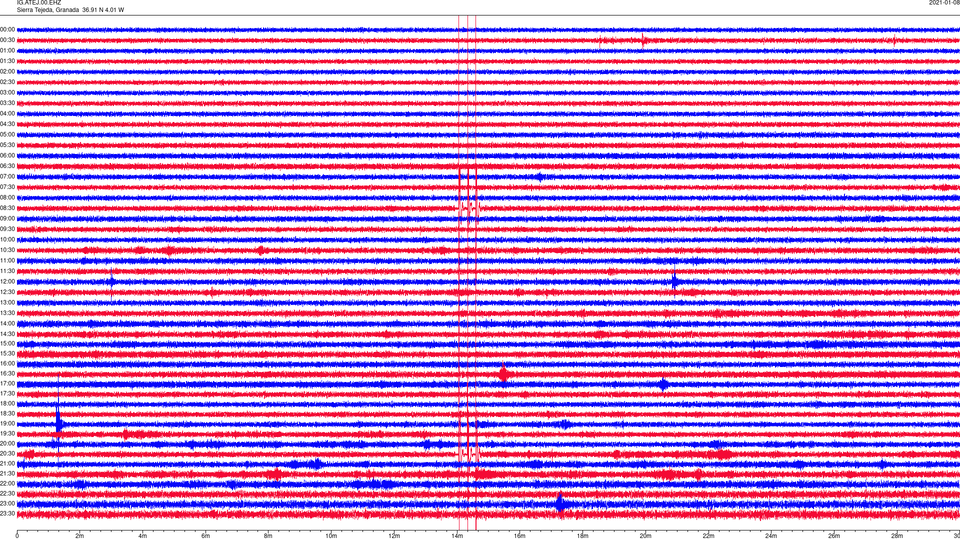The width and height of the screenshot is (960, 540).
Task: Select the 24m minute axis label
Action: click(x=771, y=536)
